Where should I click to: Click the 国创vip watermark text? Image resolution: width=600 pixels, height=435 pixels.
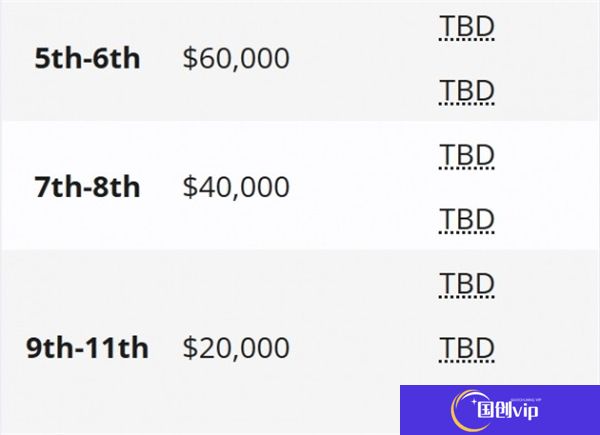[x=508, y=411]
